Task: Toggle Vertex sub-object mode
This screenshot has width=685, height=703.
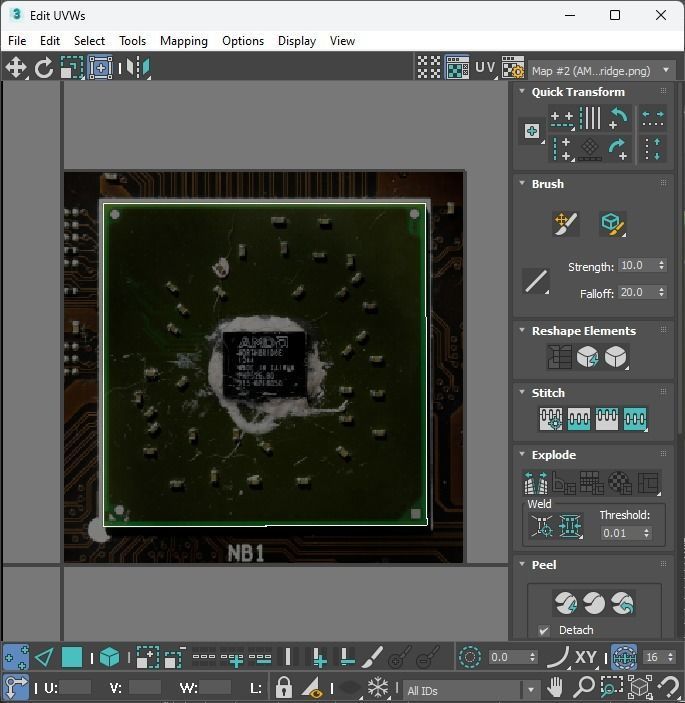Action: [x=16, y=657]
